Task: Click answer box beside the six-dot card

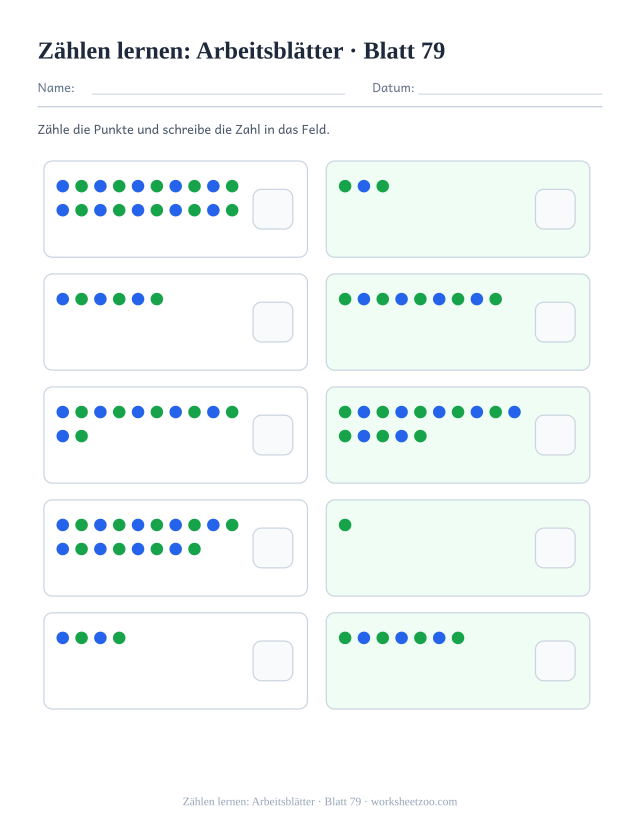Action: tap(273, 322)
